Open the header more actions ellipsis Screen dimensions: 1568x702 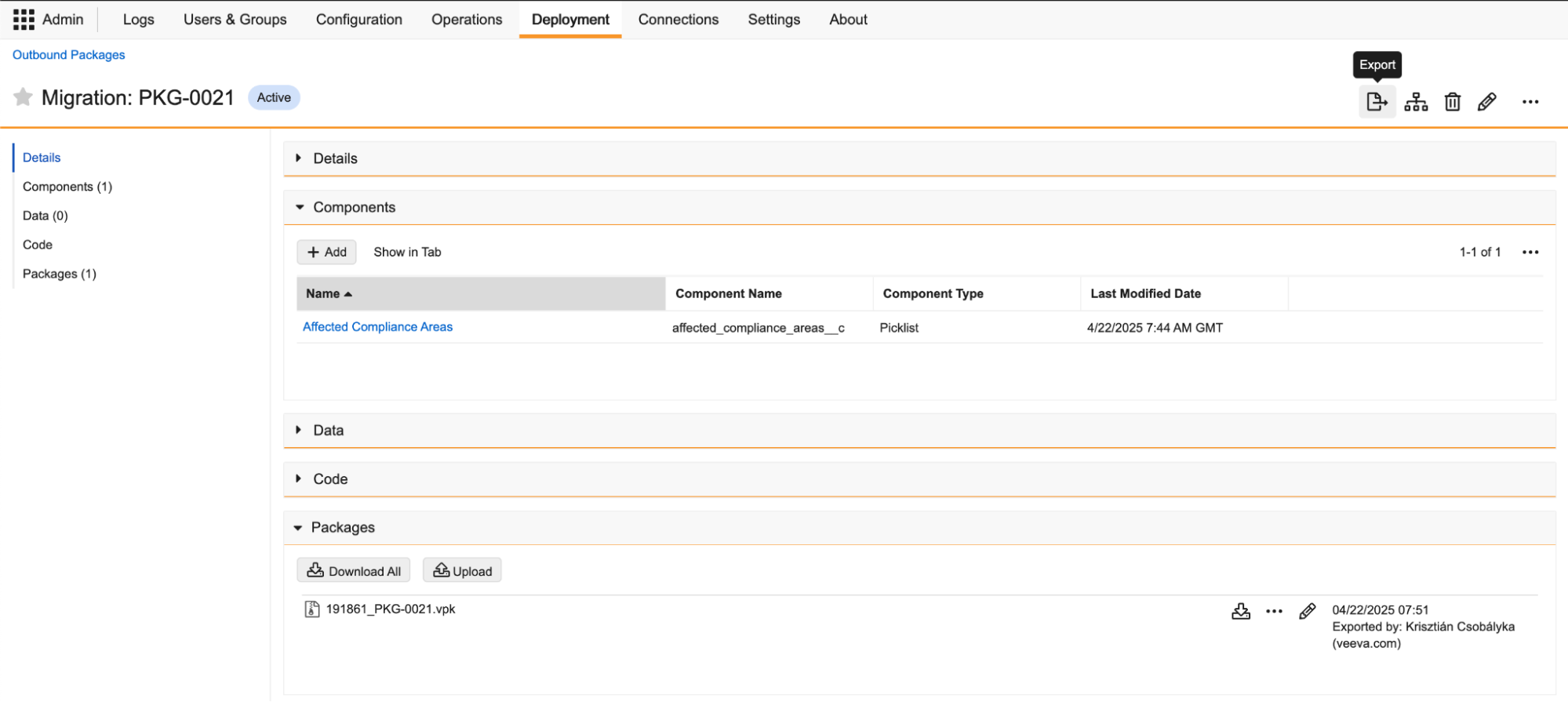pos(1530,102)
